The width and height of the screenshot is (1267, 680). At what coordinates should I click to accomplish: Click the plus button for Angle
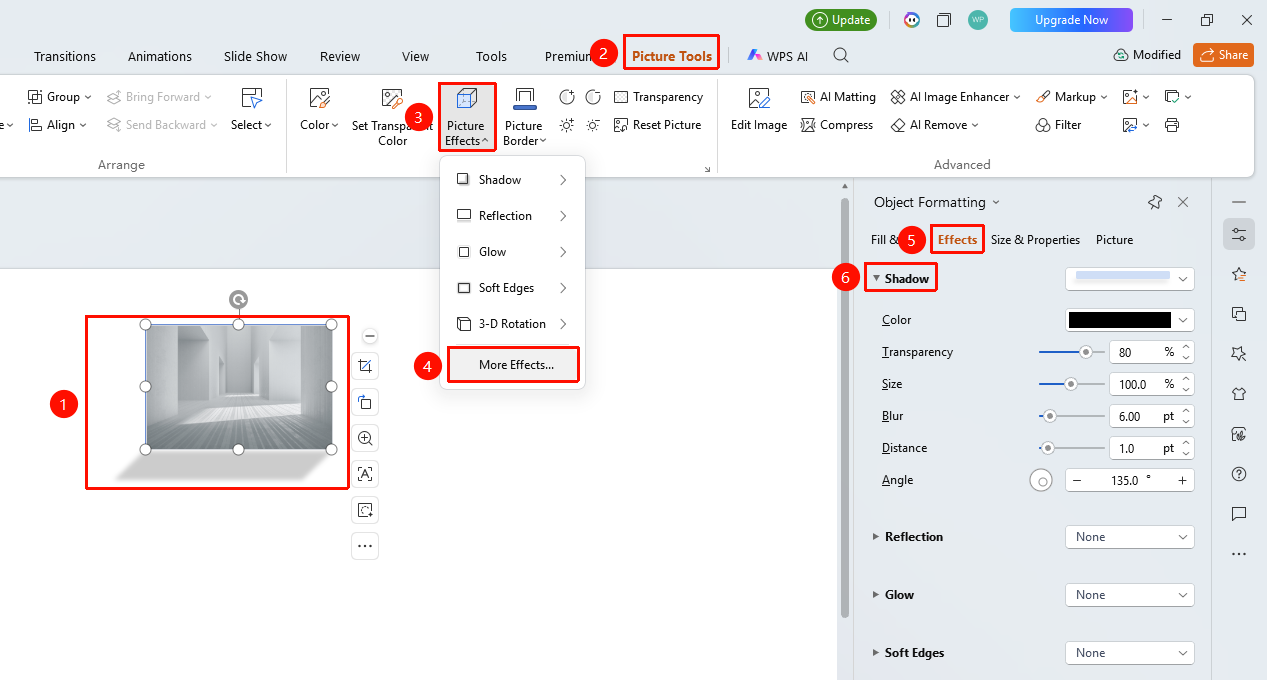point(1182,480)
